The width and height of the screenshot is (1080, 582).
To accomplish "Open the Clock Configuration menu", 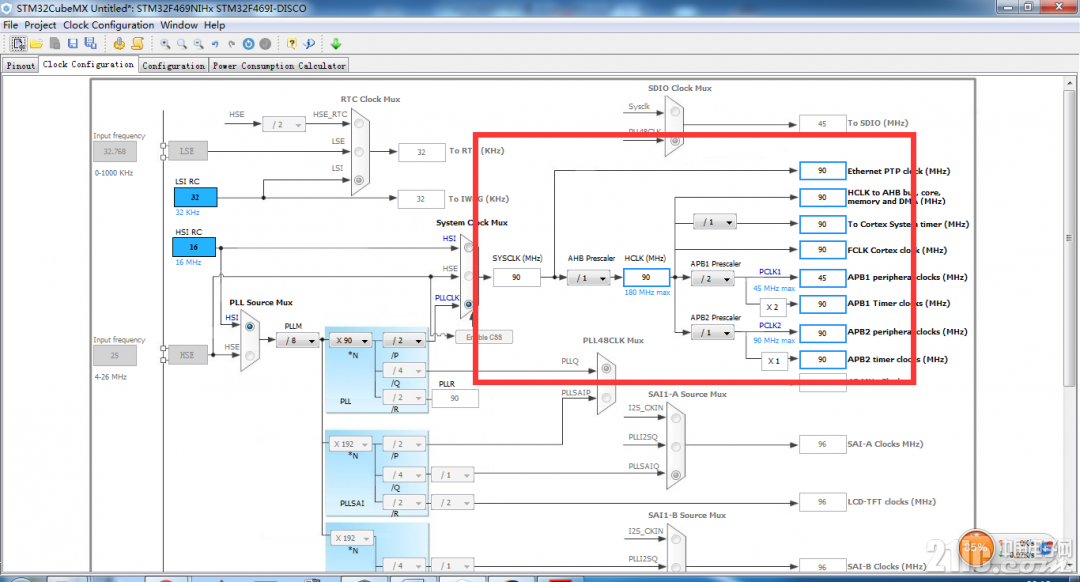I will 109,25.
